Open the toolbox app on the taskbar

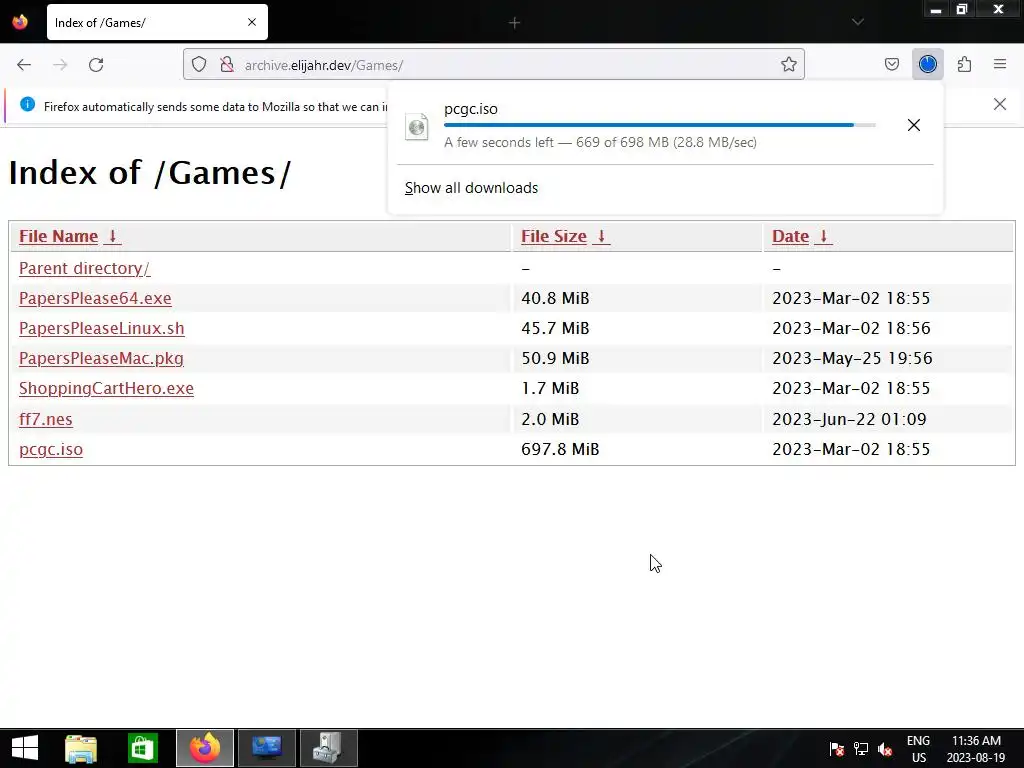click(x=328, y=748)
